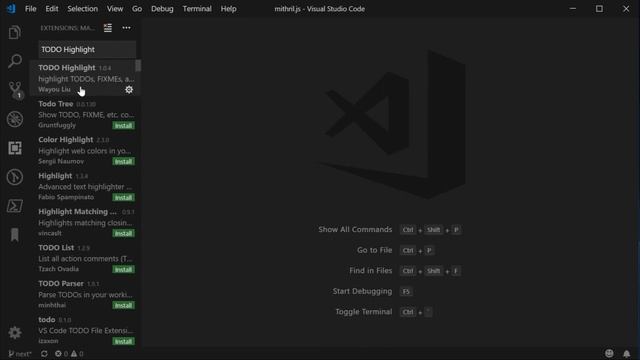Install the Todo Tree extension
The width and height of the screenshot is (640, 360).
[x=123, y=126]
